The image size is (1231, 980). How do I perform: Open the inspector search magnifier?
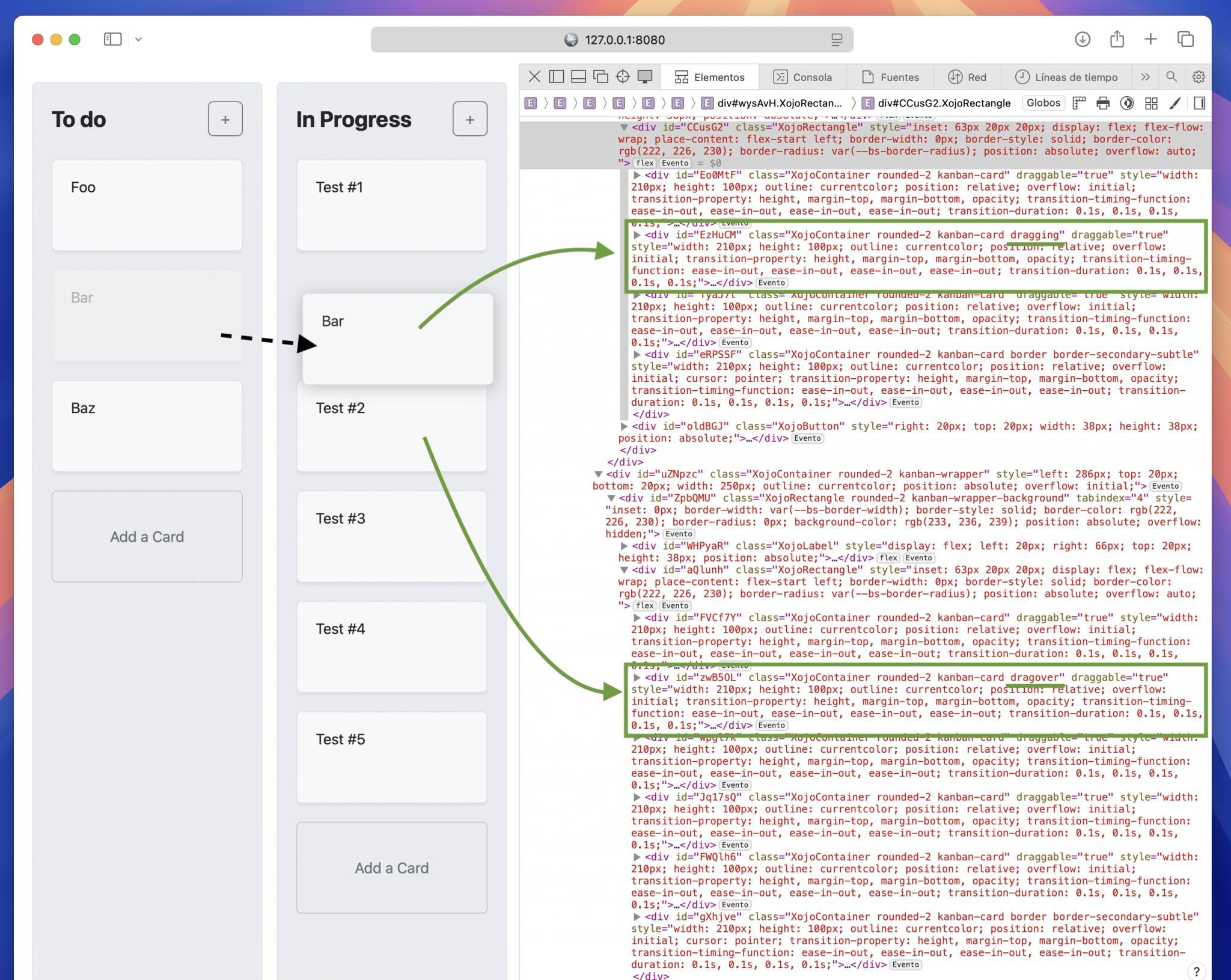coord(1171,77)
